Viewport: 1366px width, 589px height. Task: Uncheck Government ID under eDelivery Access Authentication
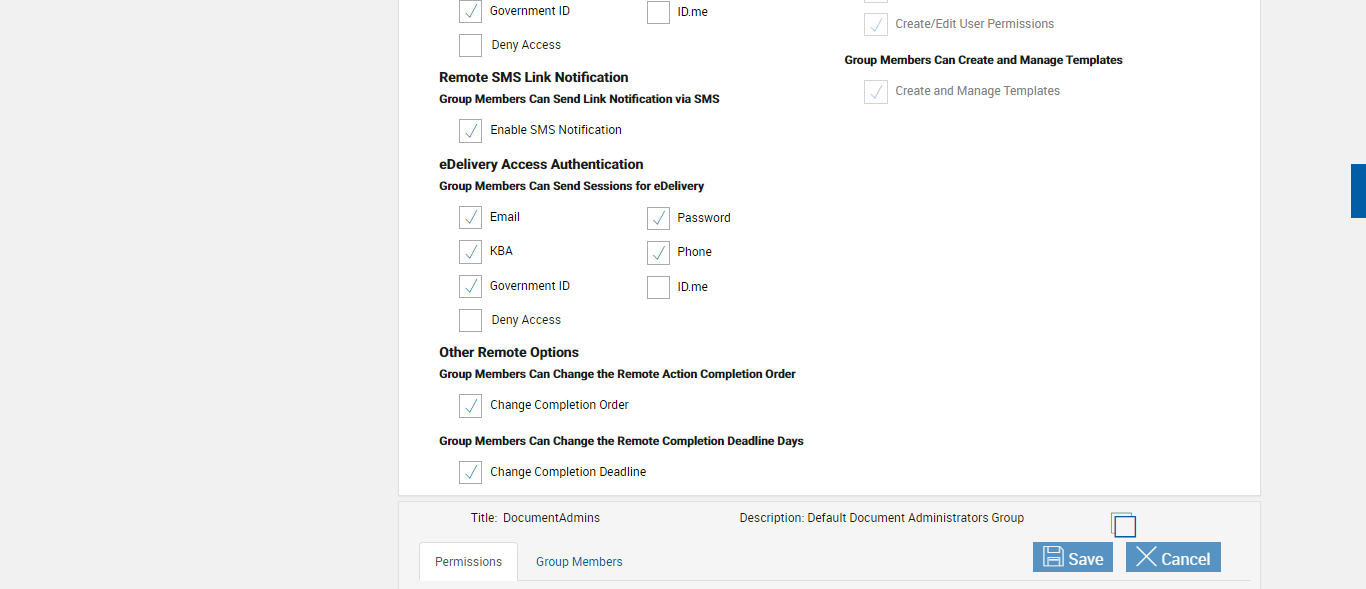[470, 287]
